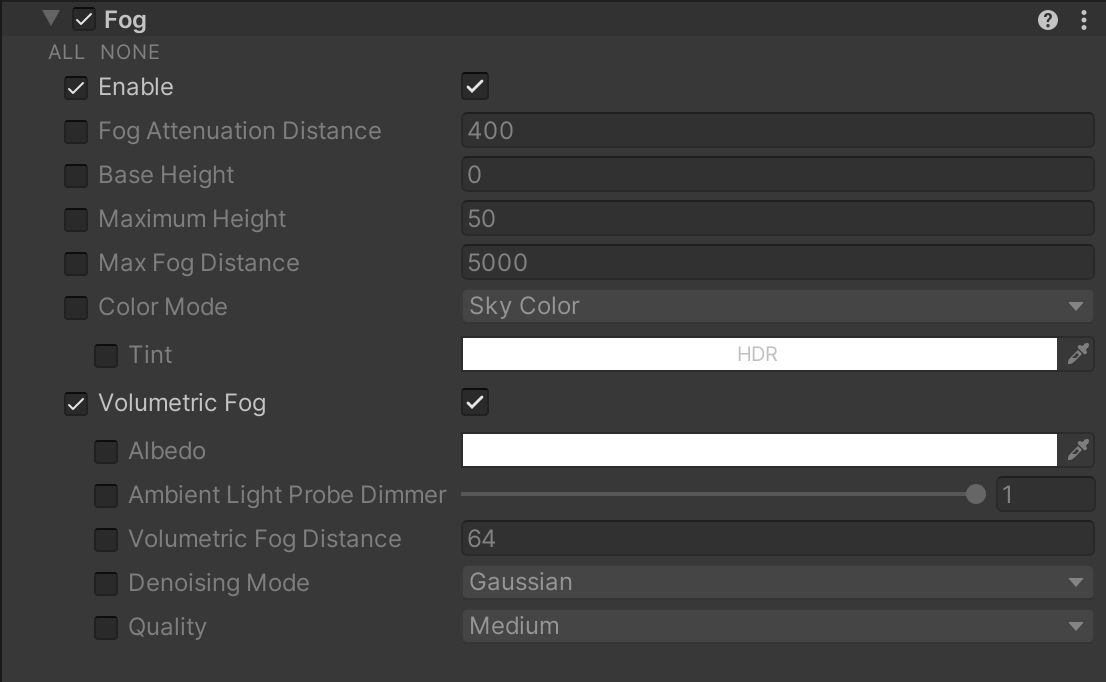Enable the Max Fog Distance override
The width and height of the screenshot is (1106, 682).
(76, 262)
